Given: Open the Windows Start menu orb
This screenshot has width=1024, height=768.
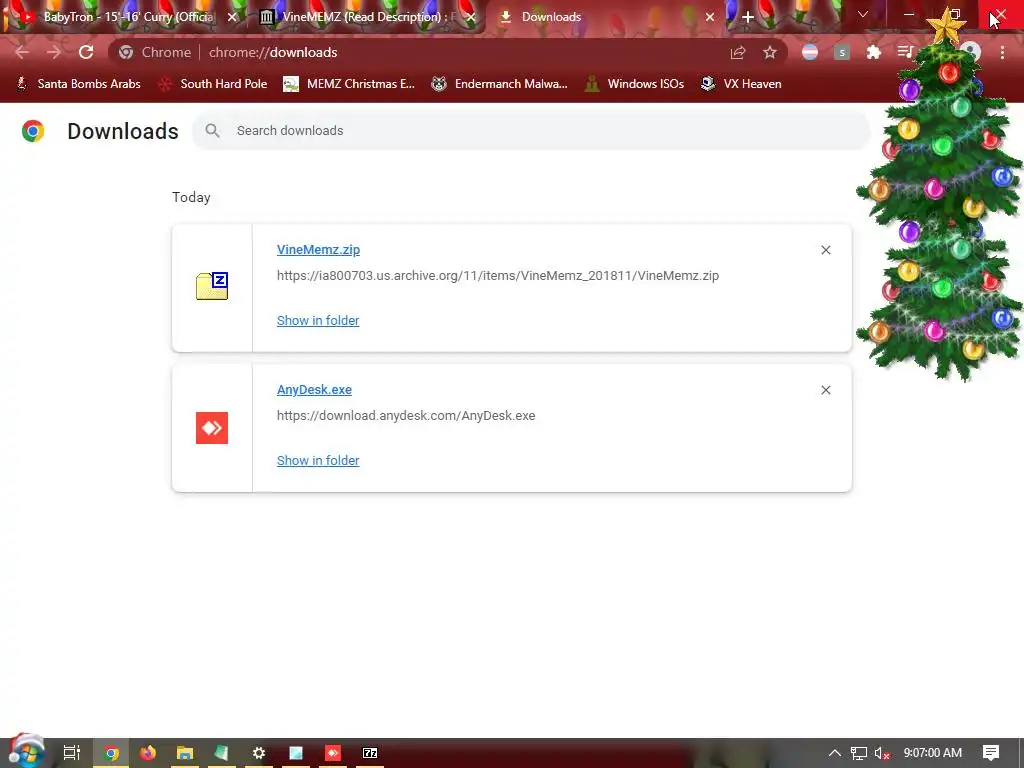Looking at the screenshot, I should pos(26,752).
